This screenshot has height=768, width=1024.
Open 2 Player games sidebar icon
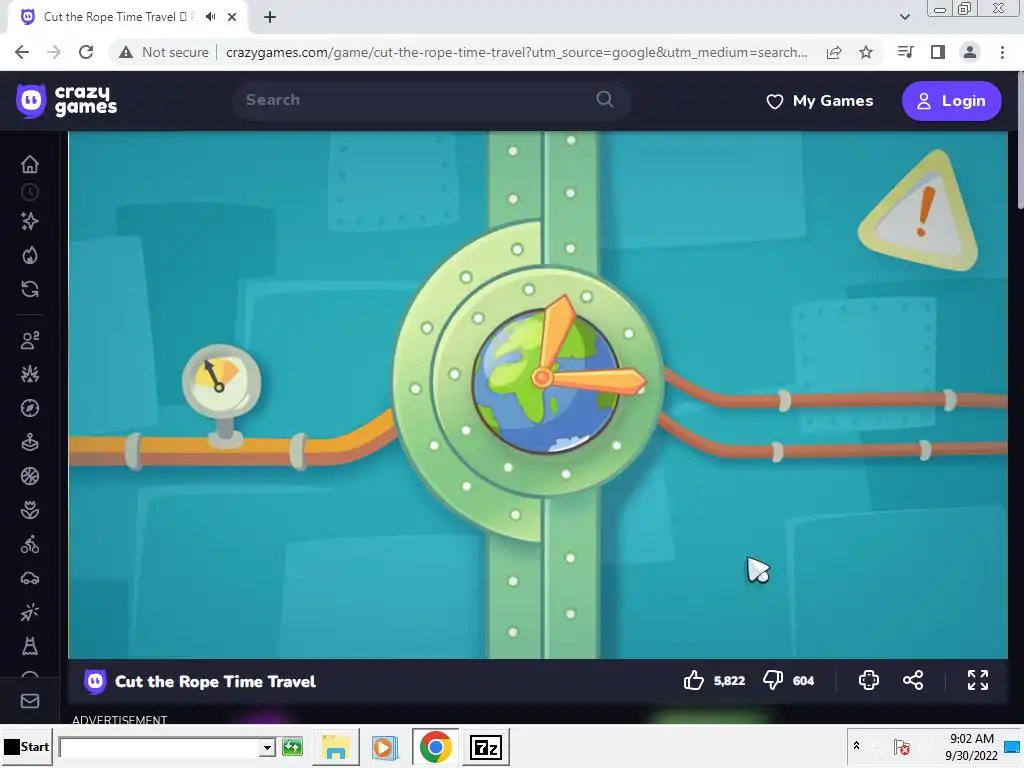click(x=29, y=340)
